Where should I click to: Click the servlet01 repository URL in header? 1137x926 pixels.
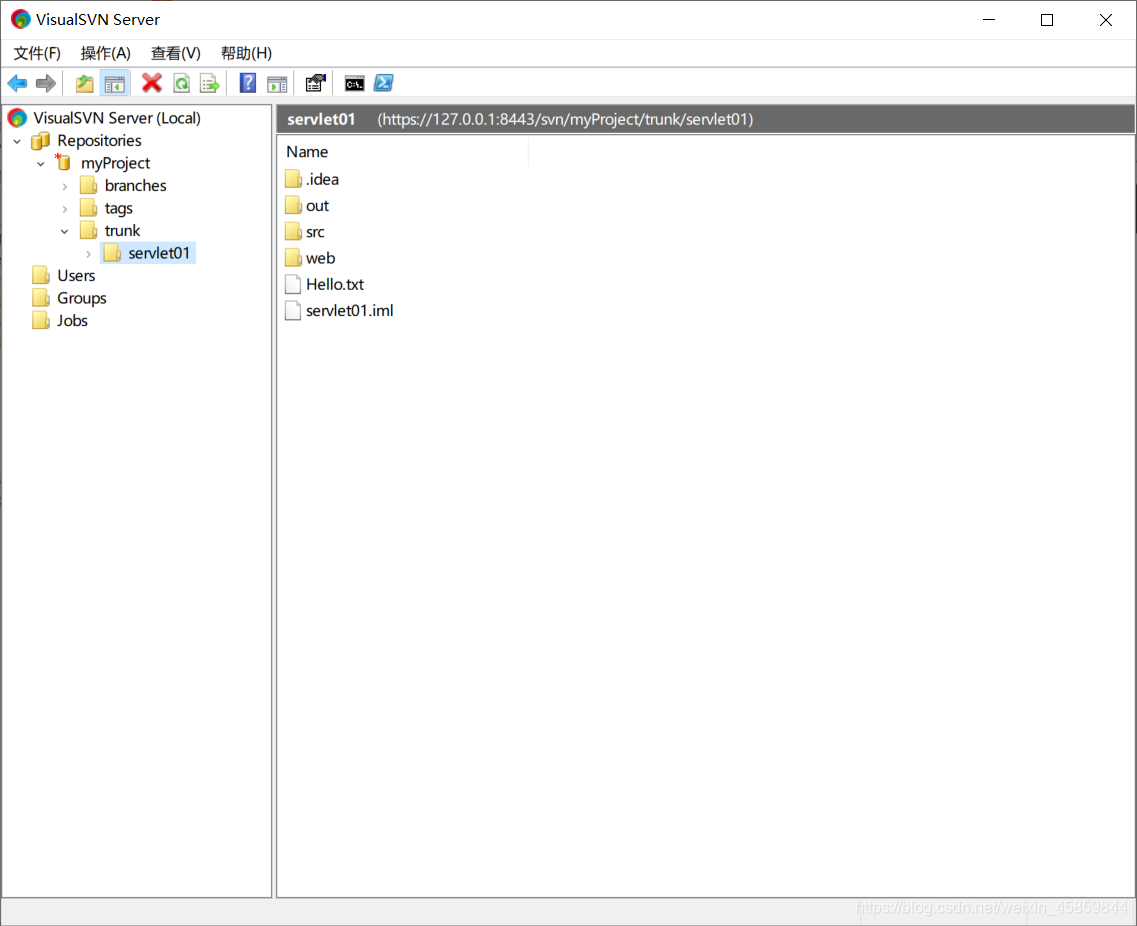(x=565, y=119)
